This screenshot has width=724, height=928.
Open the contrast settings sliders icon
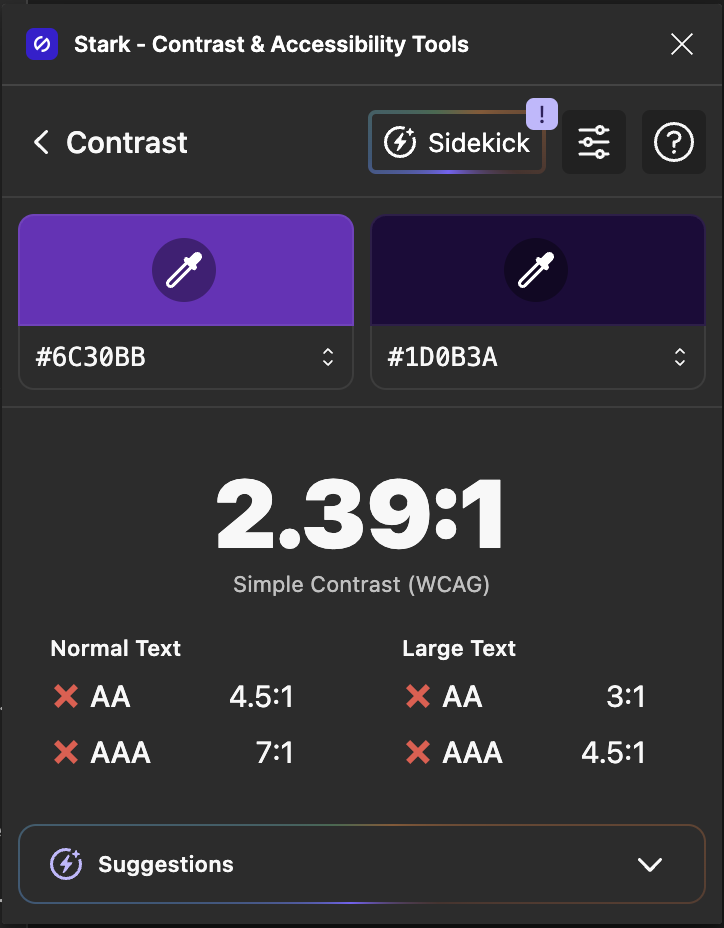[594, 143]
